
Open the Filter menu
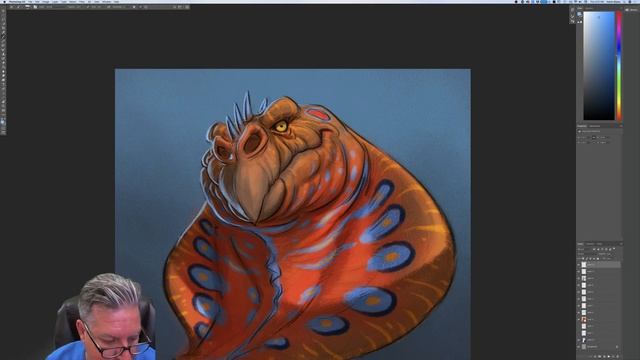click(82, 2)
